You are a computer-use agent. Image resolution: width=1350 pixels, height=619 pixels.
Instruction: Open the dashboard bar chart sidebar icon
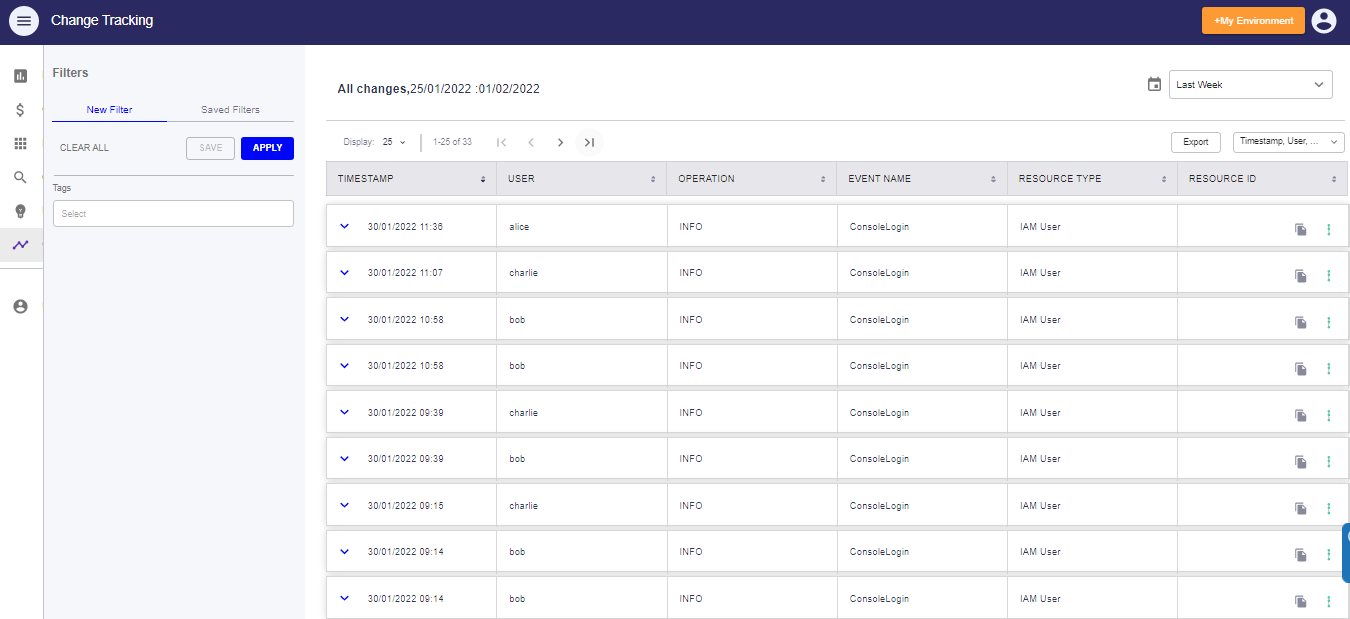tap(20, 76)
